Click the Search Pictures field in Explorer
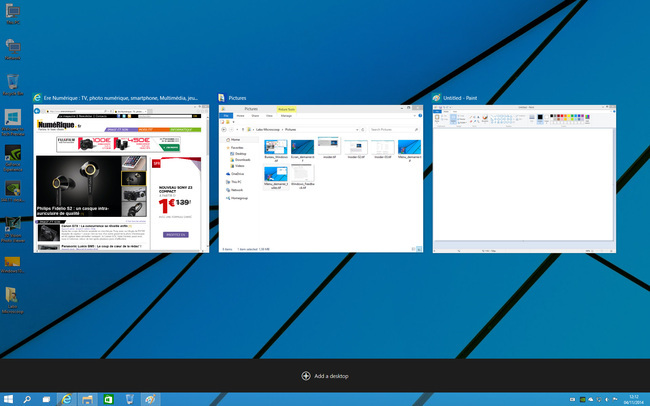This screenshot has width=650, height=406. (x=394, y=130)
